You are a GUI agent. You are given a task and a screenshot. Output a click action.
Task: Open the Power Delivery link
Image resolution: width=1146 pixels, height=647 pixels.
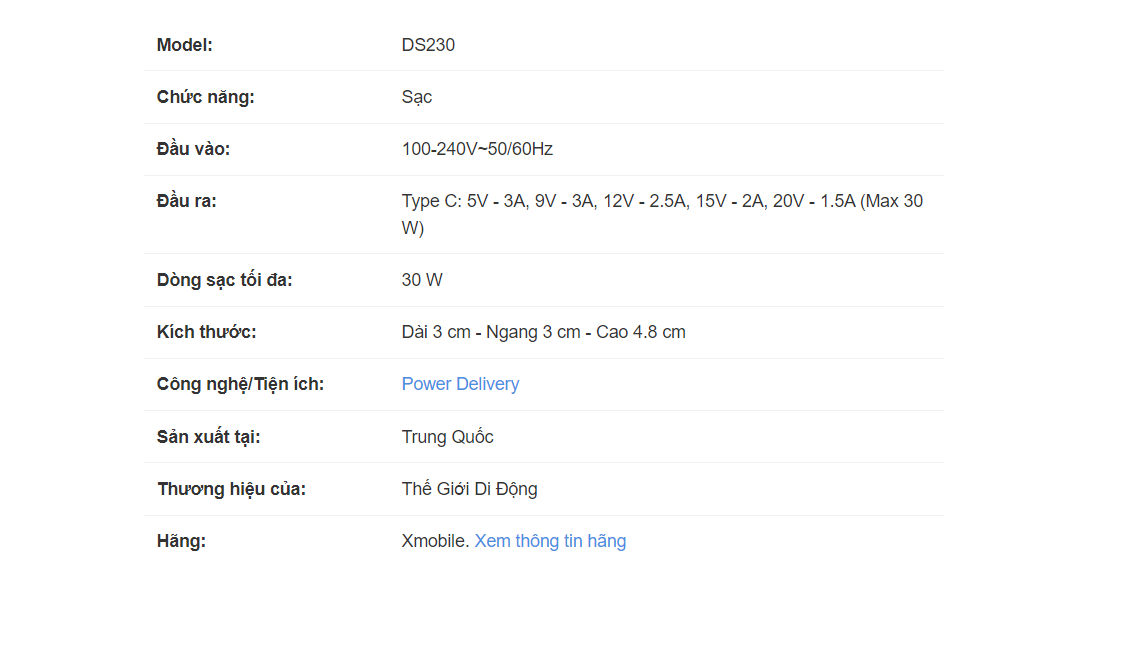(460, 384)
